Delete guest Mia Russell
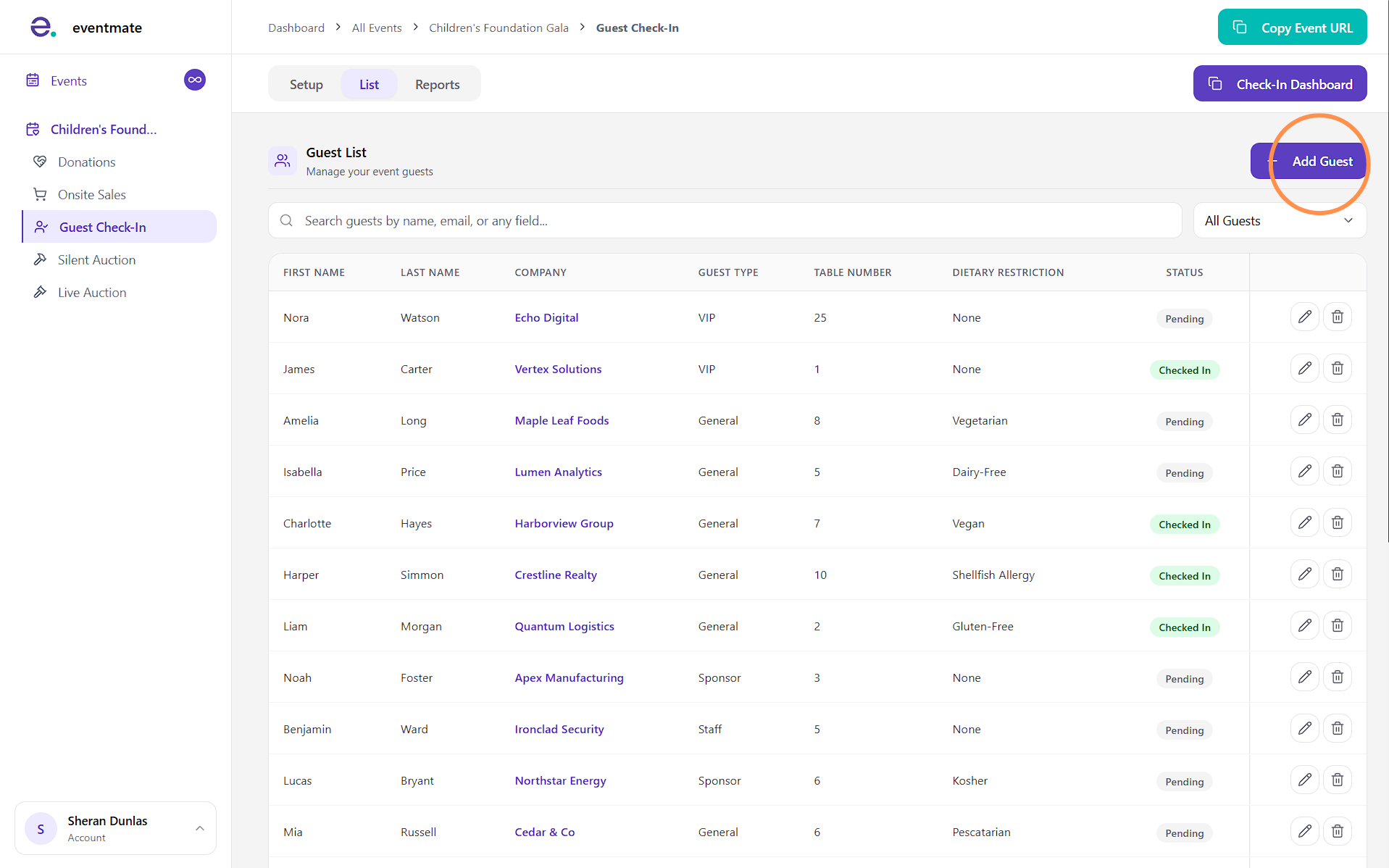1389x868 pixels. [x=1337, y=831]
